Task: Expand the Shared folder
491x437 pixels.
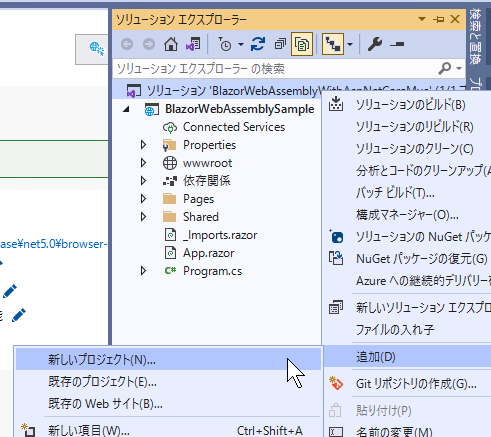Action: click(143, 217)
